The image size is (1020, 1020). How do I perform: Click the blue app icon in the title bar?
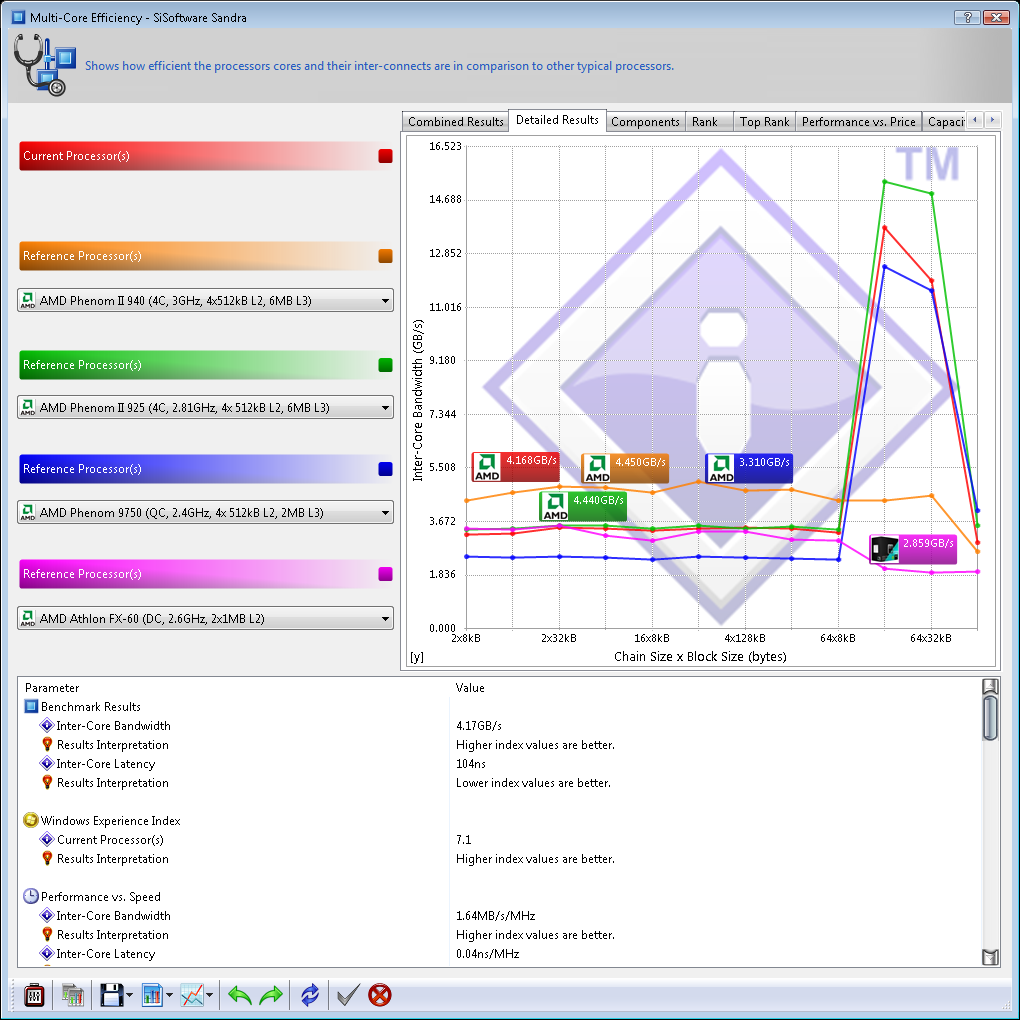click(18, 17)
